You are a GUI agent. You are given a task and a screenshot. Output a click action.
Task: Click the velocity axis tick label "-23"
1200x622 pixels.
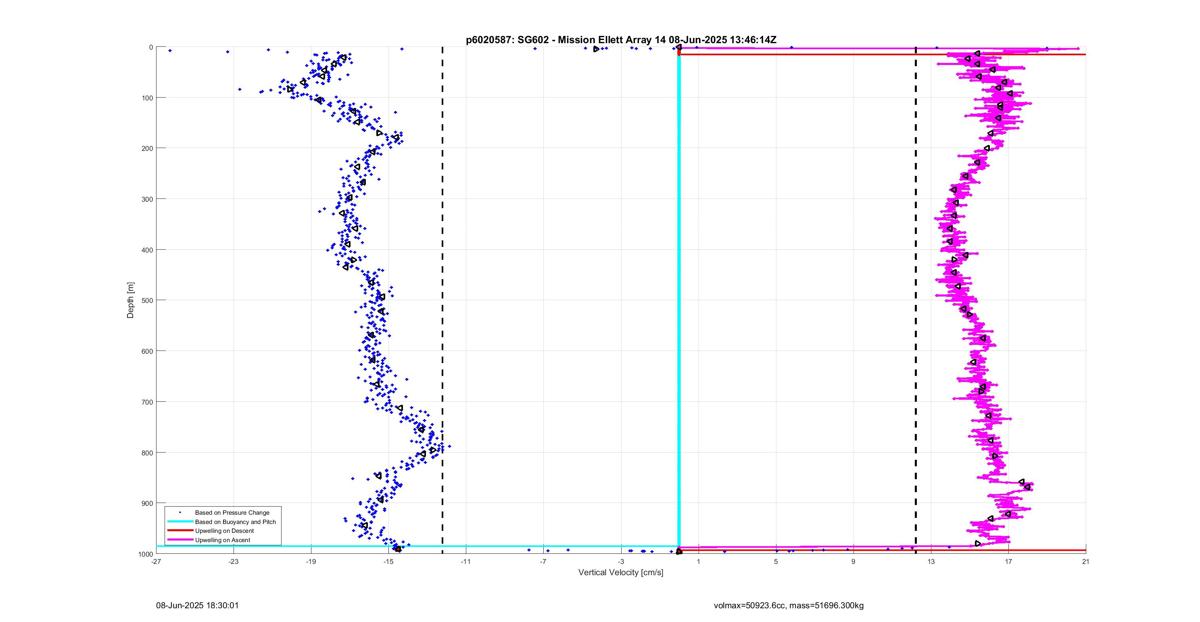(x=233, y=562)
